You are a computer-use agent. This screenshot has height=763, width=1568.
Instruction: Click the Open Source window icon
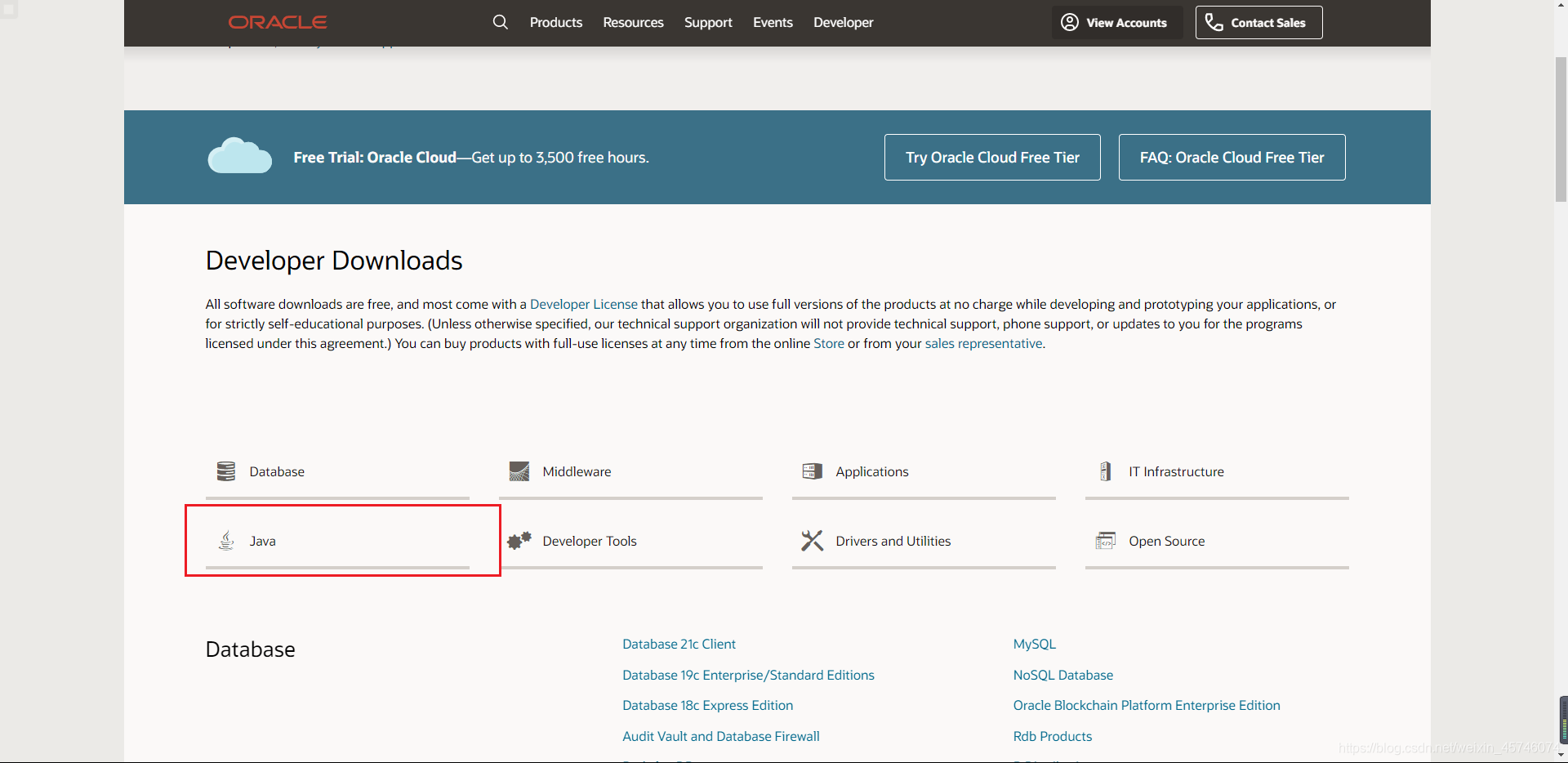[1106, 540]
